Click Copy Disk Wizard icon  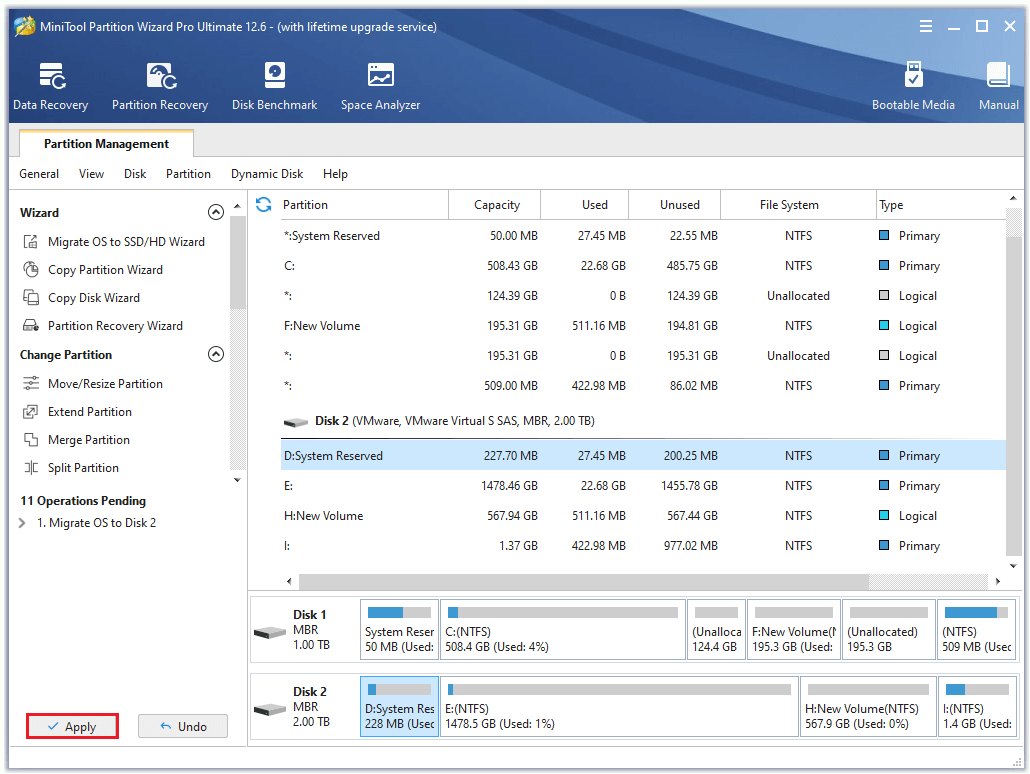[x=31, y=298]
